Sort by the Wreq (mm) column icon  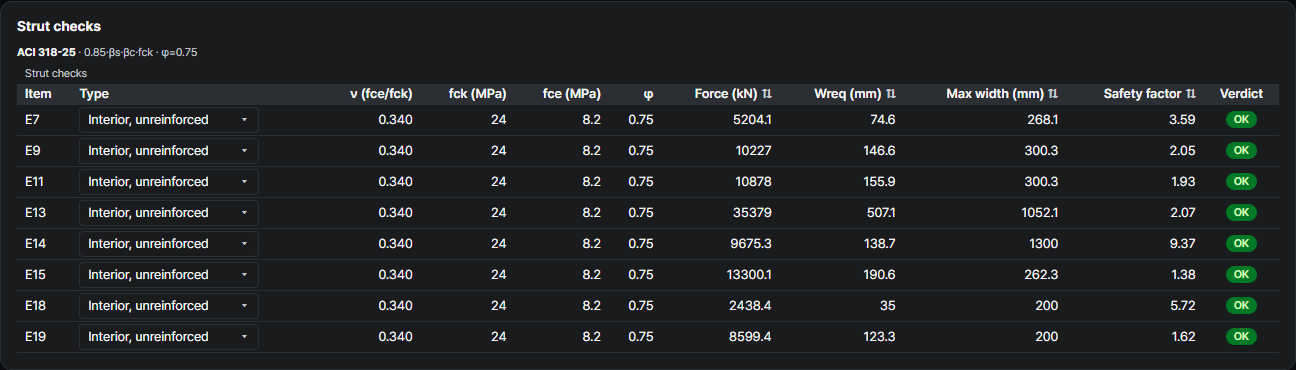pyautogui.click(x=890, y=94)
